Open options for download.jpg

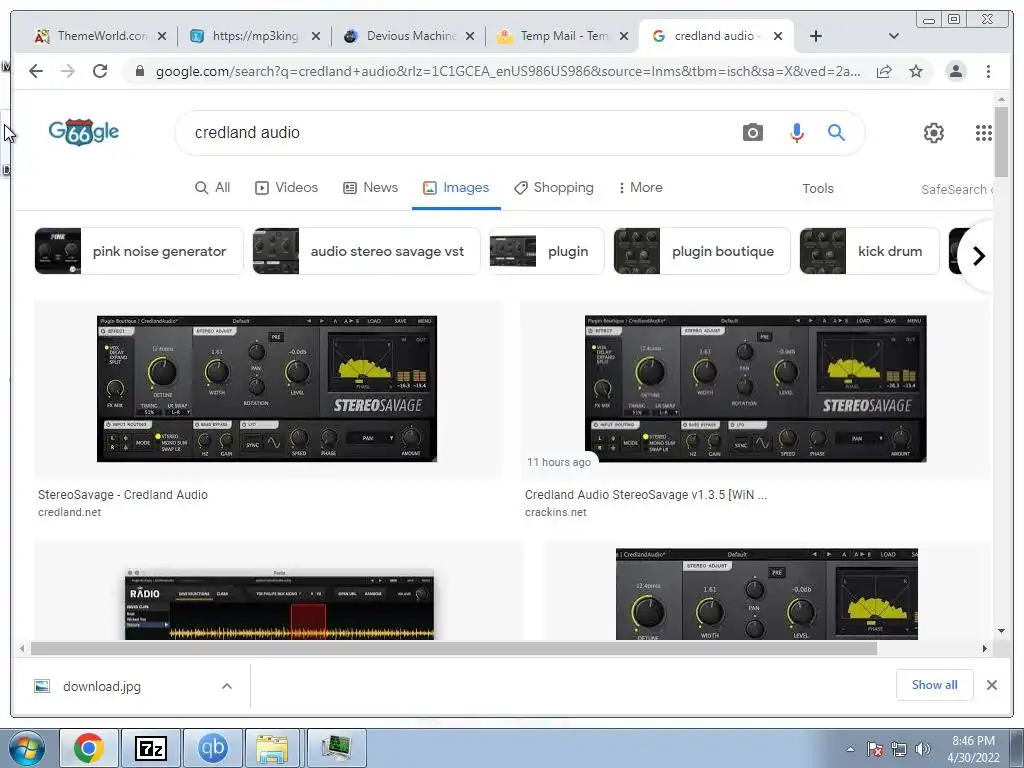coord(227,686)
